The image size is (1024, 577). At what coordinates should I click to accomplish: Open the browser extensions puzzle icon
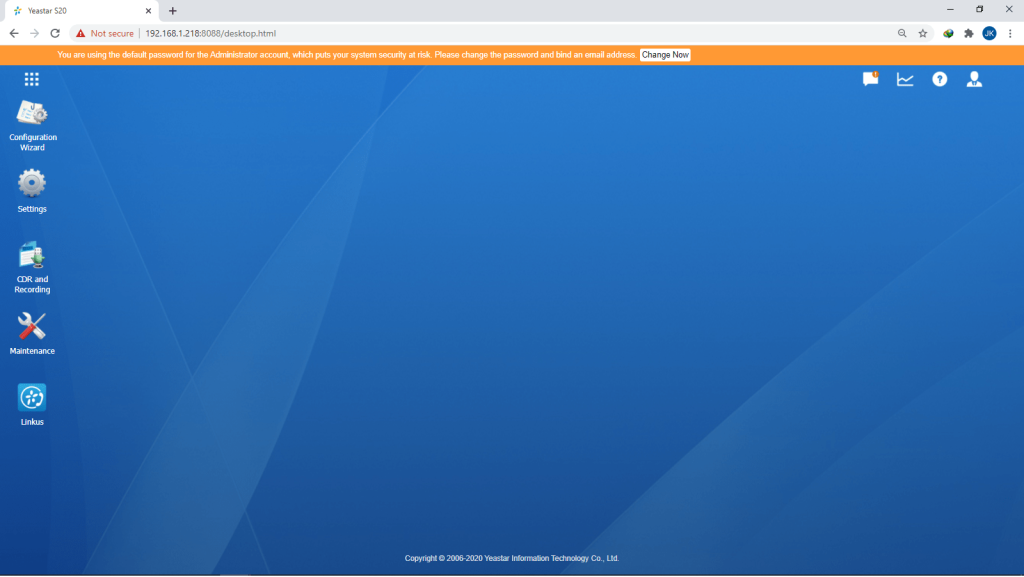tap(968, 33)
